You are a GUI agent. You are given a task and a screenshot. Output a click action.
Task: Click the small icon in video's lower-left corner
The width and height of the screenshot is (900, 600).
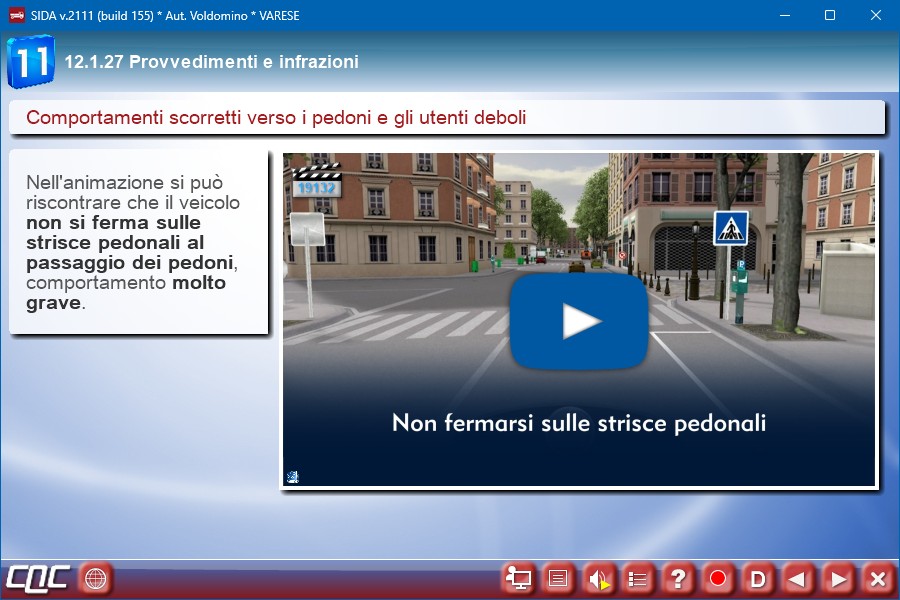point(292,477)
